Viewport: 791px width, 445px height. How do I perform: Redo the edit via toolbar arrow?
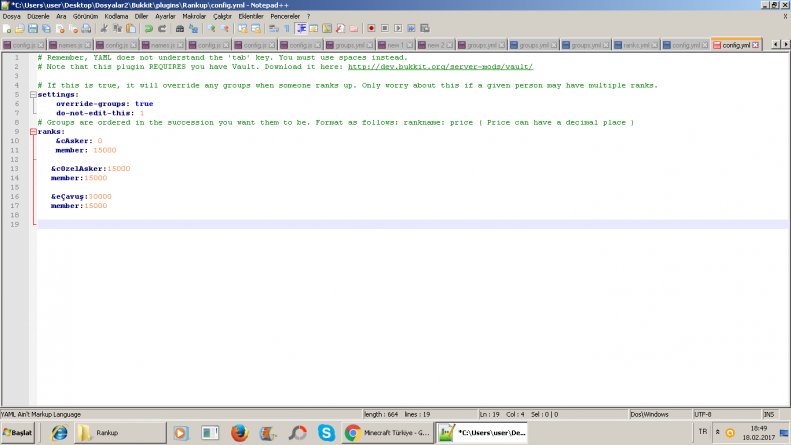coord(162,29)
